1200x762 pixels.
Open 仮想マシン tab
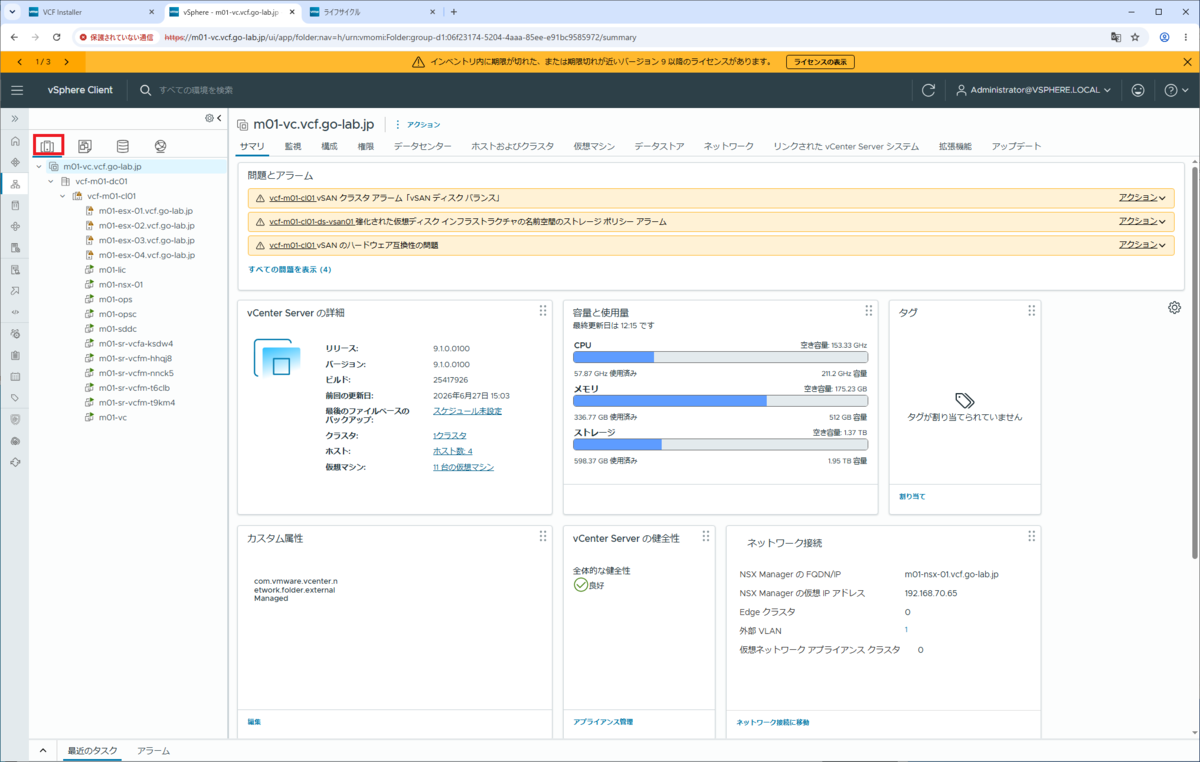(x=594, y=146)
